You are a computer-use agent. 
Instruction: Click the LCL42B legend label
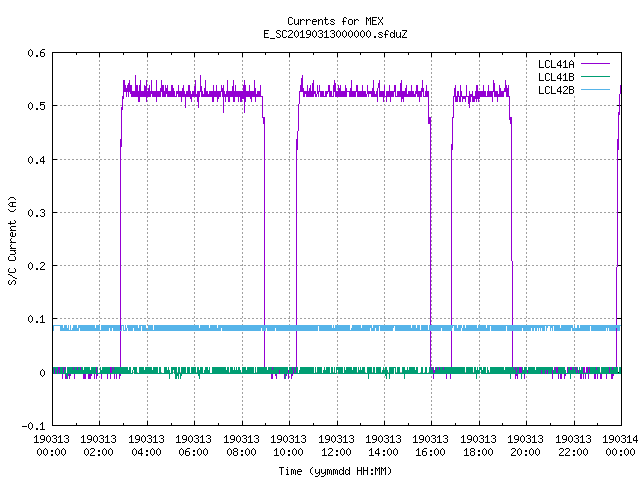pos(556,90)
